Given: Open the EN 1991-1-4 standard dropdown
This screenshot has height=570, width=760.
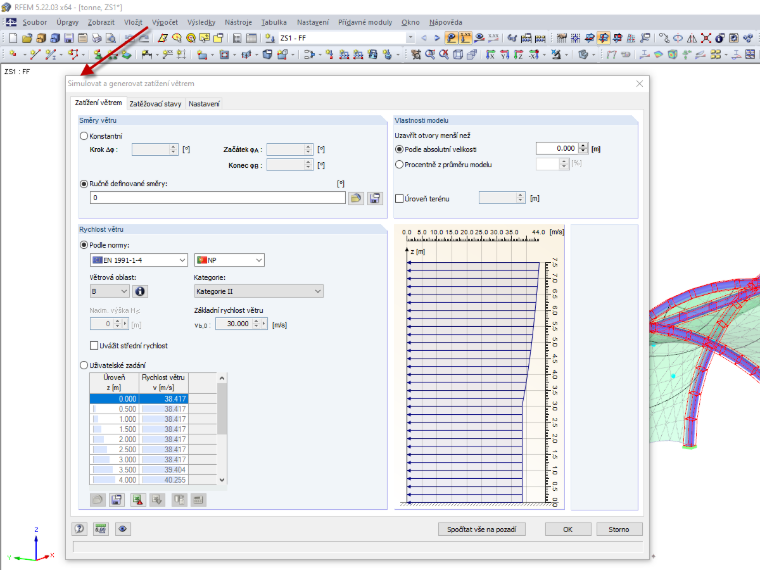Looking at the screenshot, I should [x=139, y=260].
